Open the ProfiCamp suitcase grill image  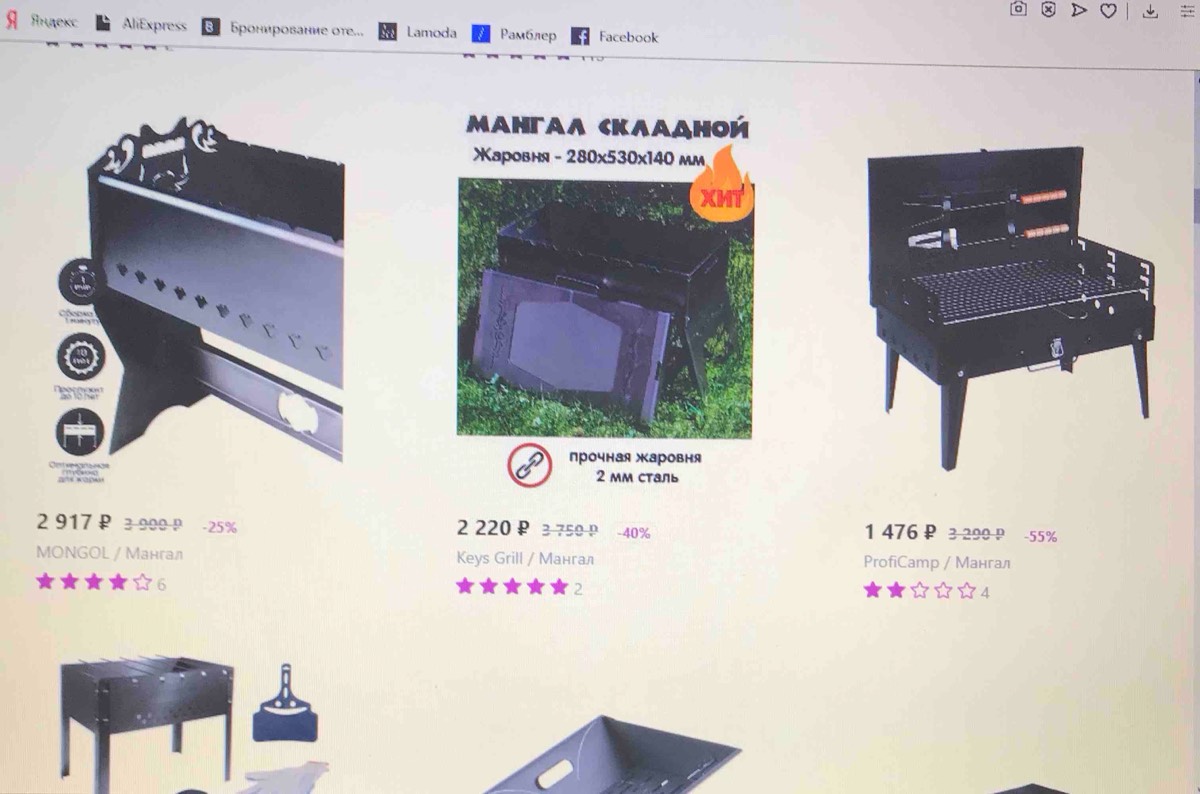(1010, 307)
